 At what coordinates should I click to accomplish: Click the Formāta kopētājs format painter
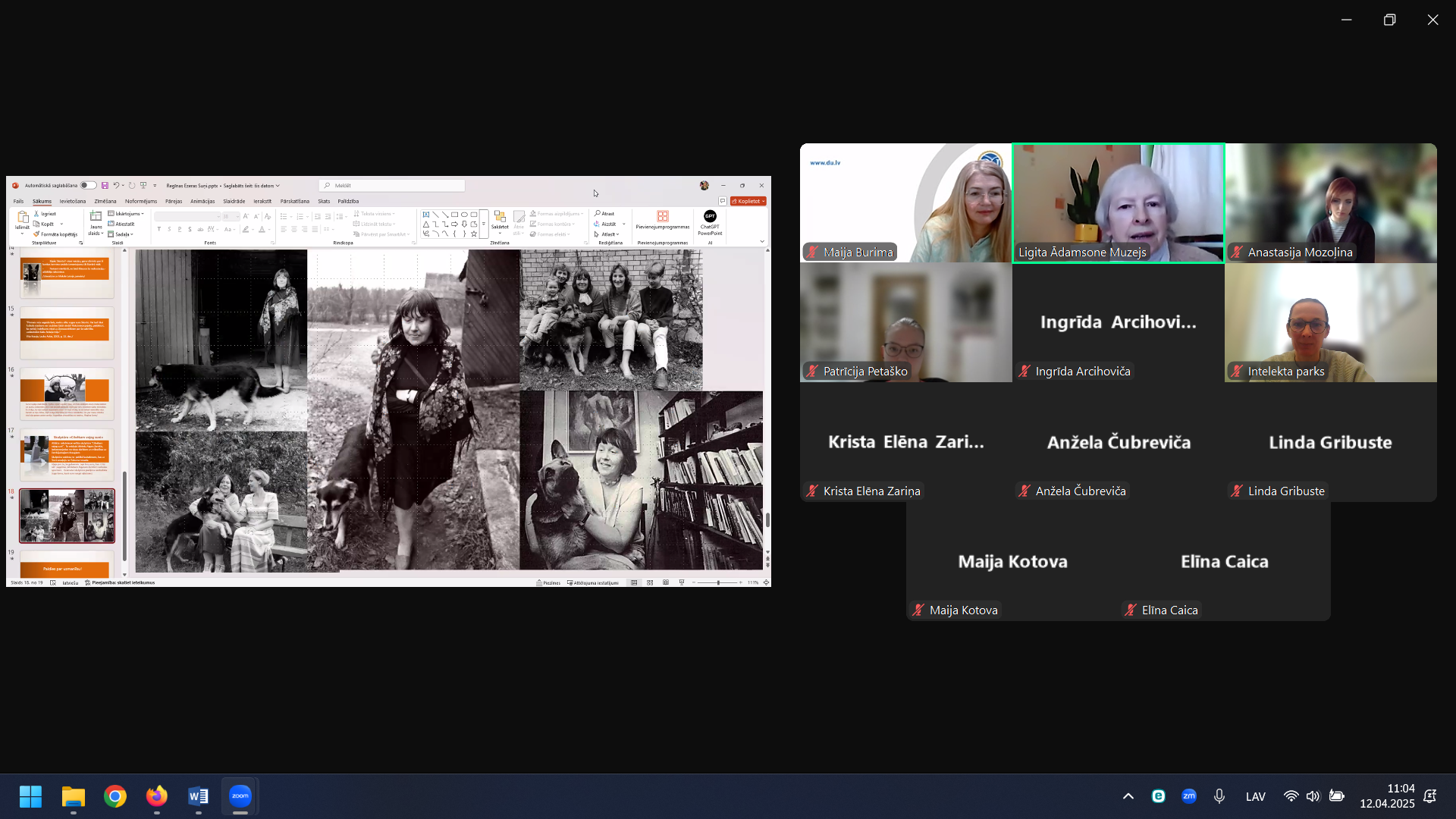57,234
